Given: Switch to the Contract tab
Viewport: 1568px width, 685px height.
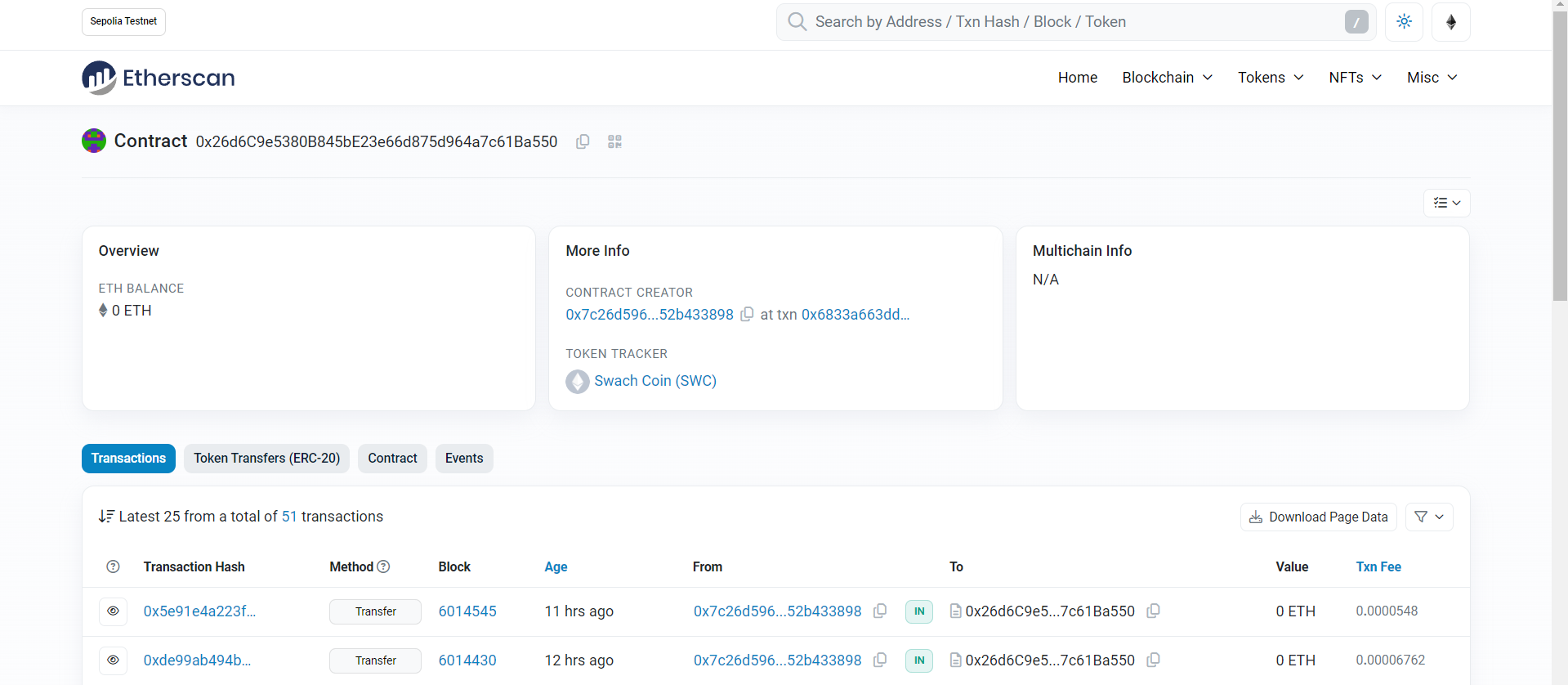Looking at the screenshot, I should point(392,459).
